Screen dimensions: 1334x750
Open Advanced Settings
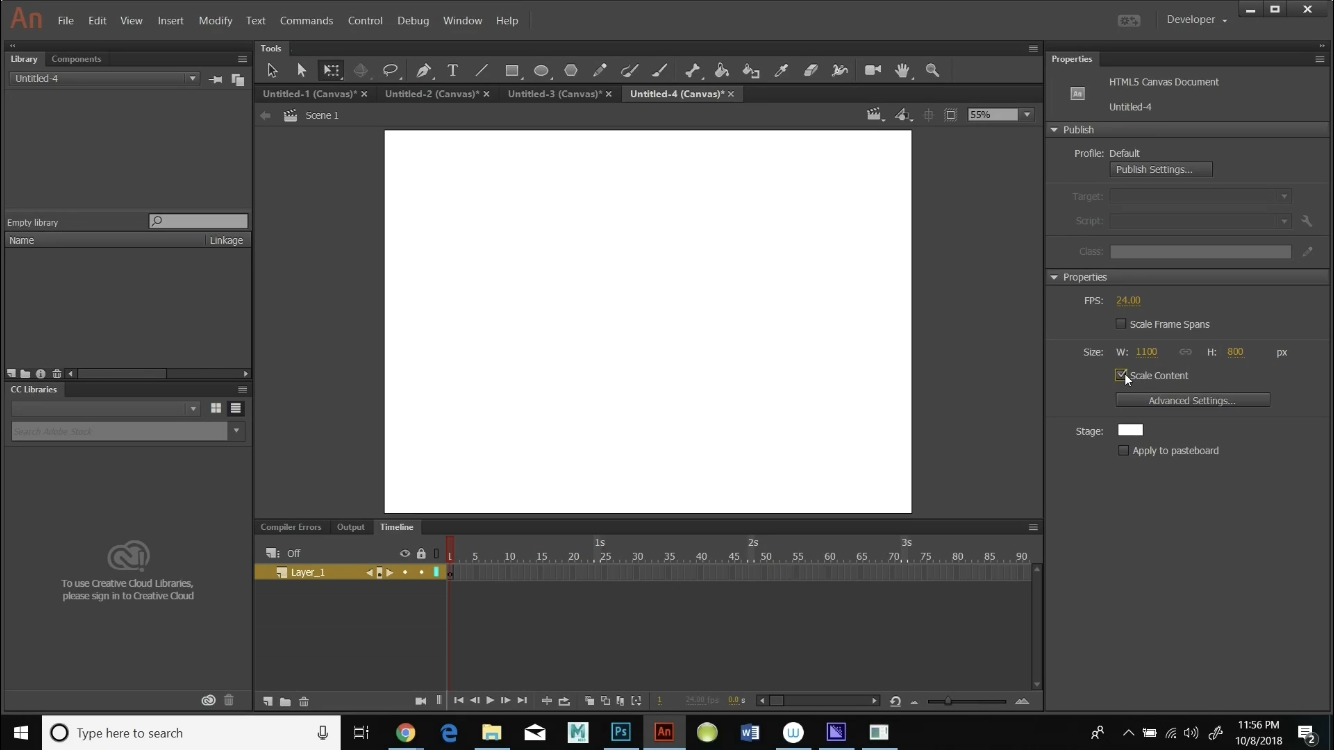tap(1192, 399)
